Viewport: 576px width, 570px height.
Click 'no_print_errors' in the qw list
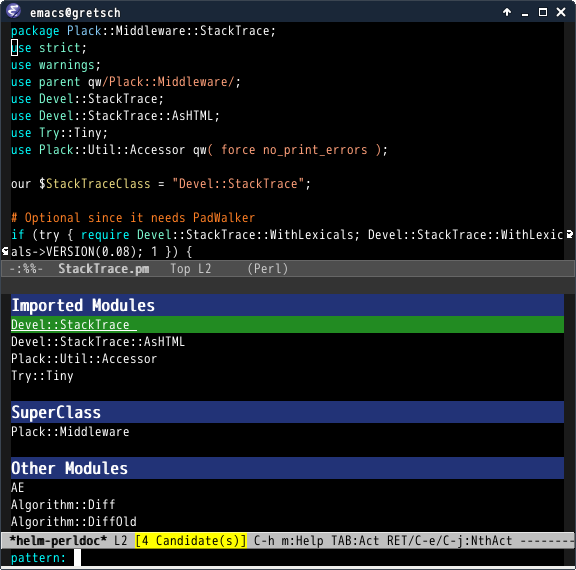tap(315, 150)
